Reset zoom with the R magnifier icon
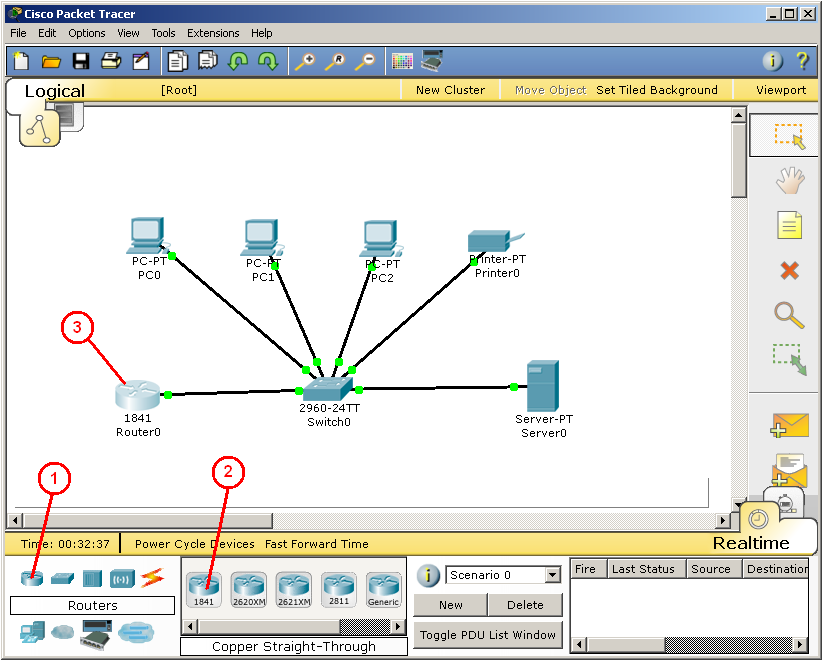The height and width of the screenshot is (662, 824). click(x=335, y=61)
